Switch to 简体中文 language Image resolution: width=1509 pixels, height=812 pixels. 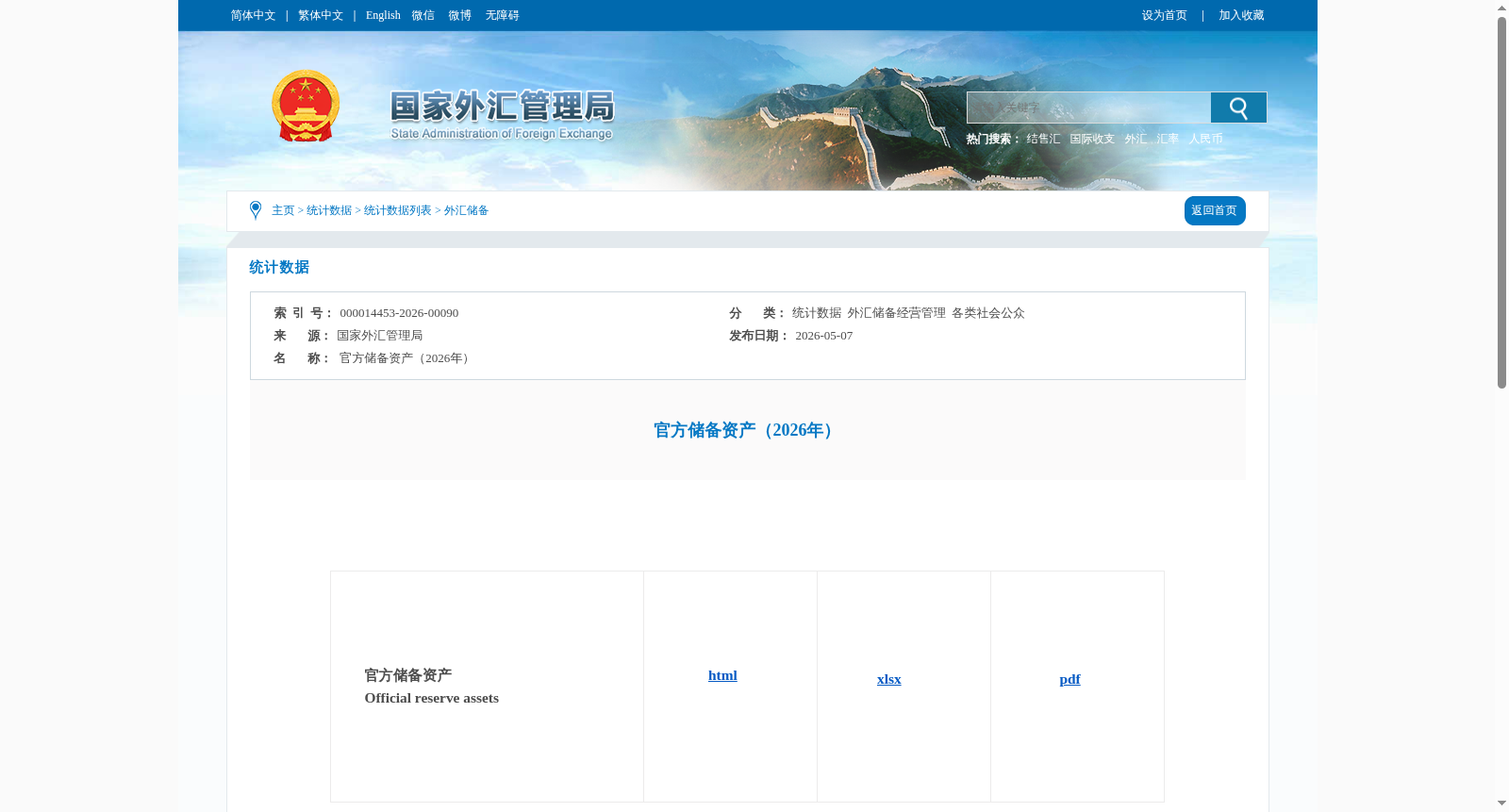(x=253, y=15)
